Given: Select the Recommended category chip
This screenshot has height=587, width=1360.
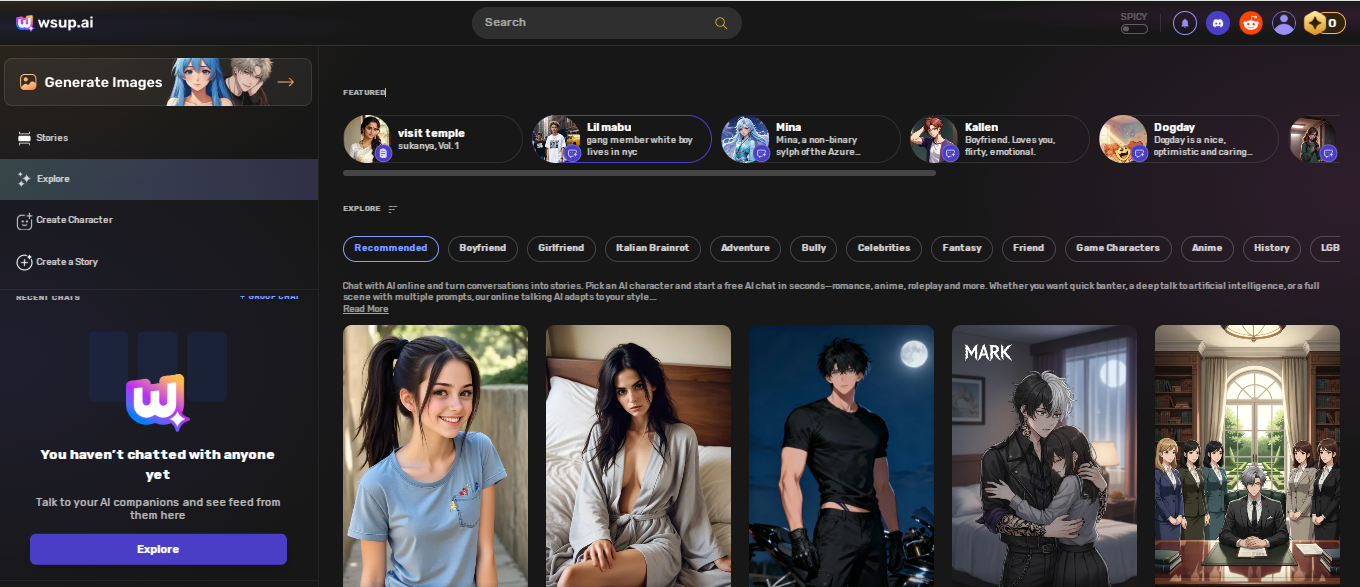Looking at the screenshot, I should (x=391, y=248).
